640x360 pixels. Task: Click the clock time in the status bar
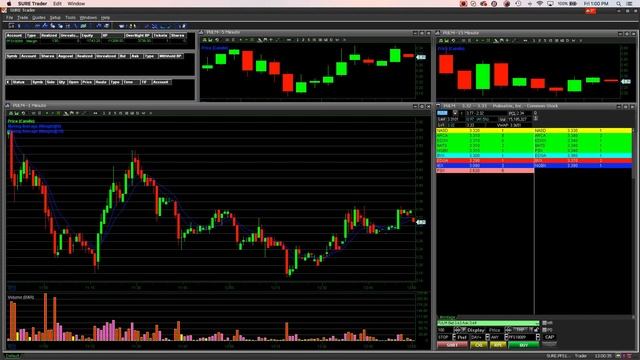coord(603,356)
